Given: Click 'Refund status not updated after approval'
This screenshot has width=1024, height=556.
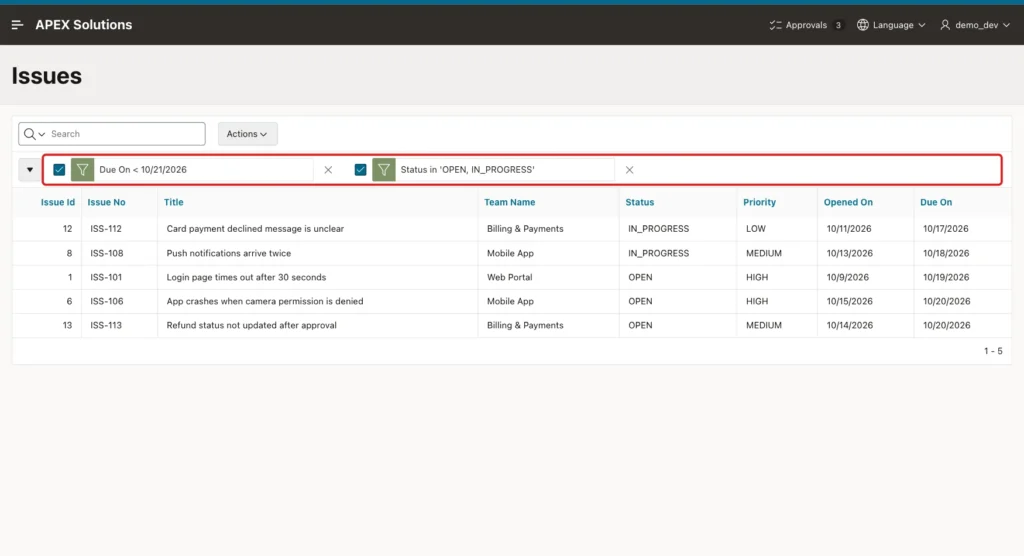Looking at the screenshot, I should click(x=251, y=325).
